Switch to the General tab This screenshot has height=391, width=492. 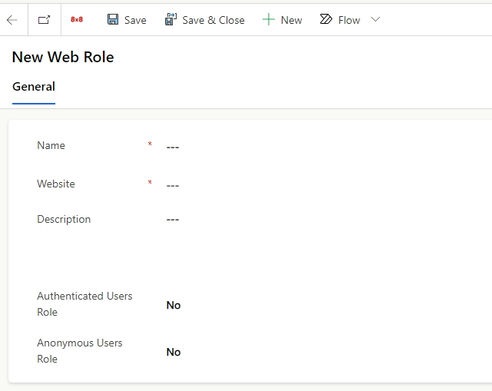point(34,87)
